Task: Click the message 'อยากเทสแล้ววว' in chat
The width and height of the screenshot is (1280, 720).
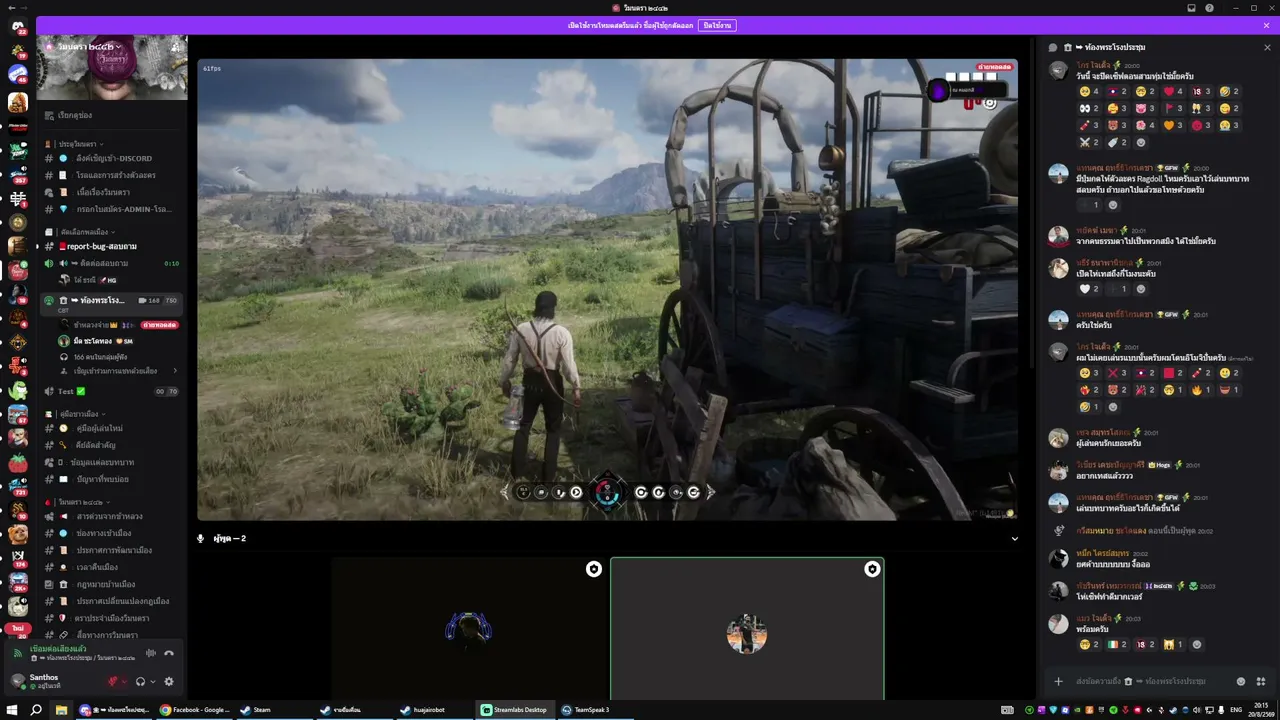Action: 1103,476
